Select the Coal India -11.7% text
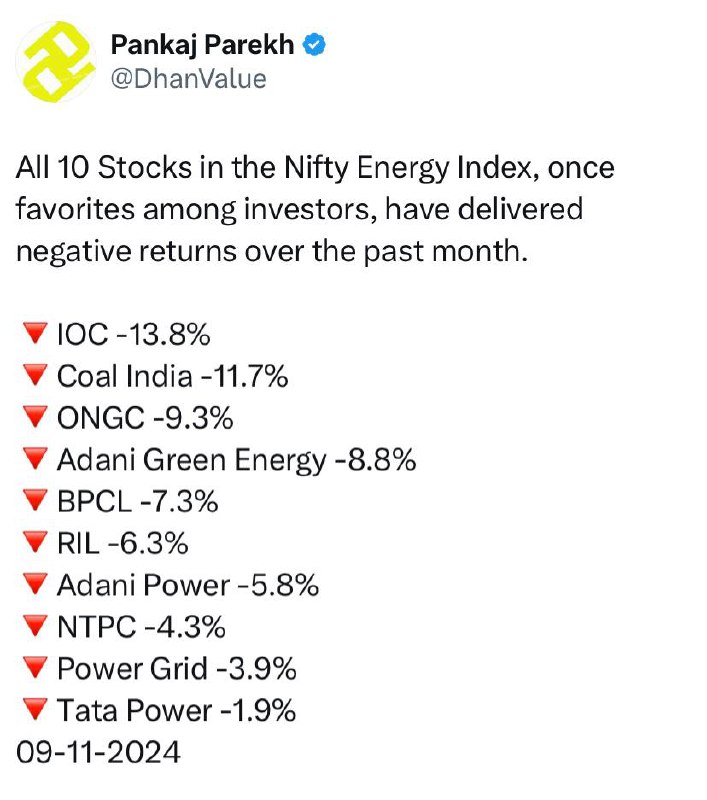 click(172, 377)
